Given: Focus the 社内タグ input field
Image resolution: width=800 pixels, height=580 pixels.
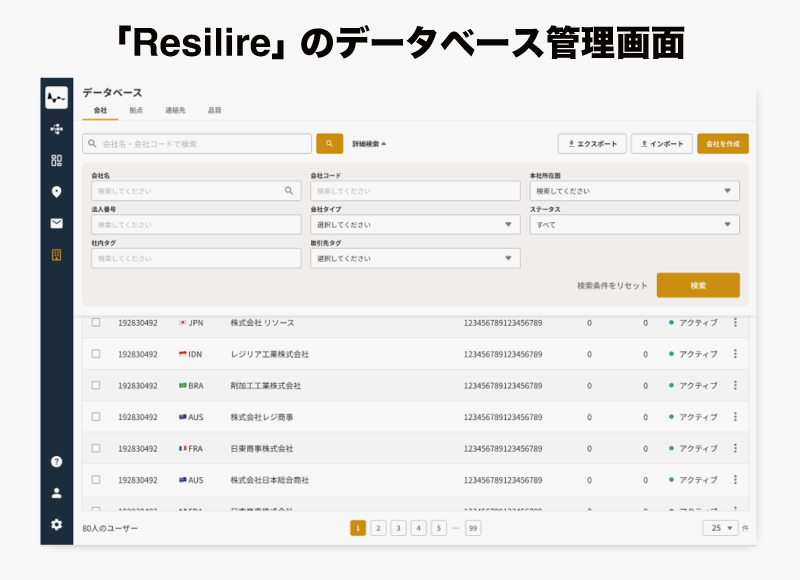Looking at the screenshot, I should point(196,258).
